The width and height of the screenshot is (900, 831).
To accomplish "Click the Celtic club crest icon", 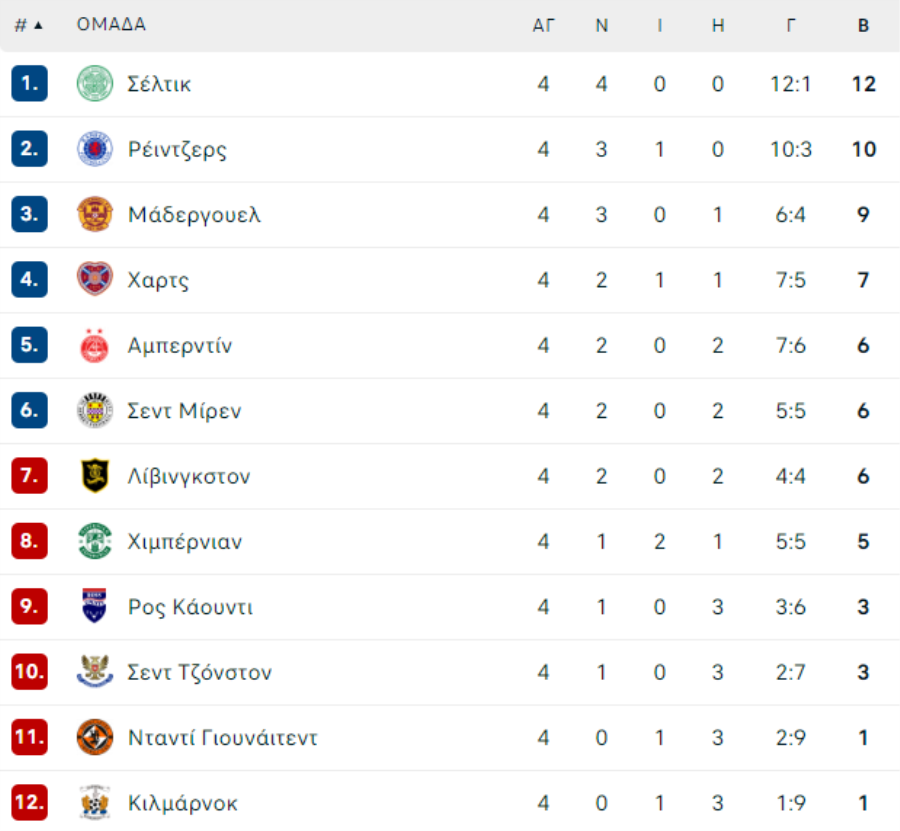I will coord(95,84).
